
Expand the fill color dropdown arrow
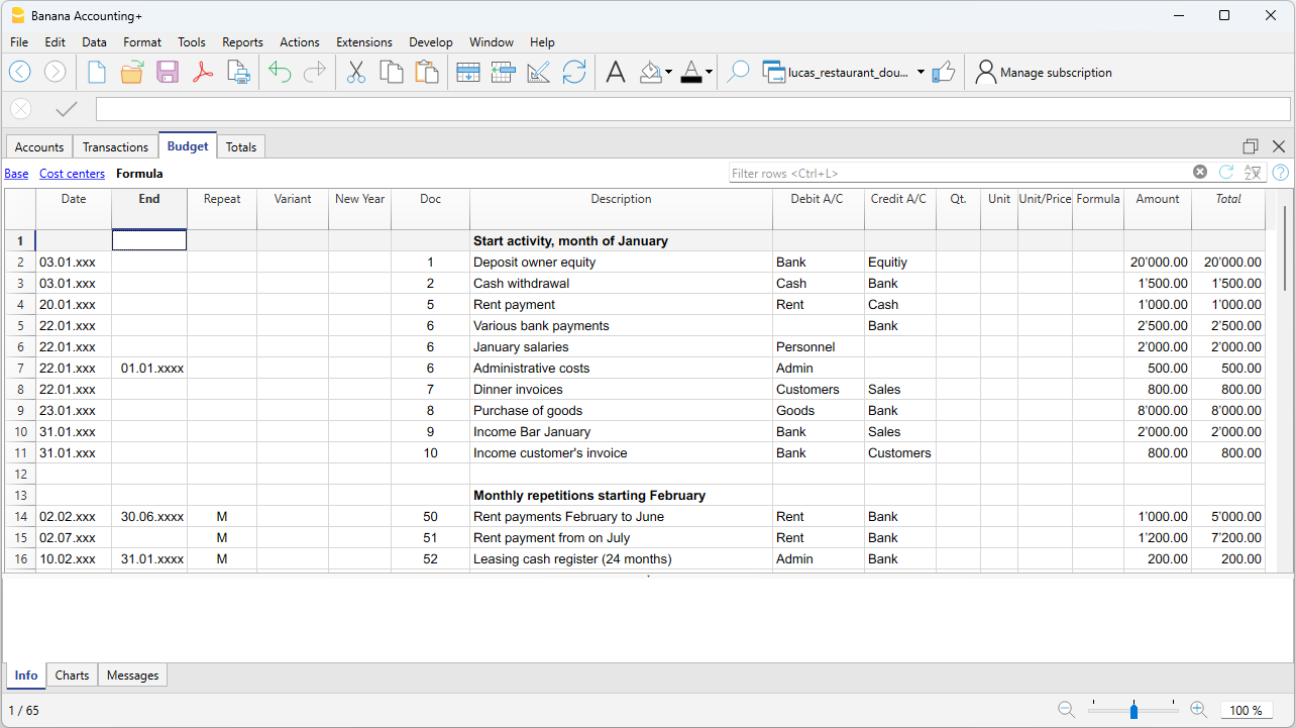coord(669,72)
